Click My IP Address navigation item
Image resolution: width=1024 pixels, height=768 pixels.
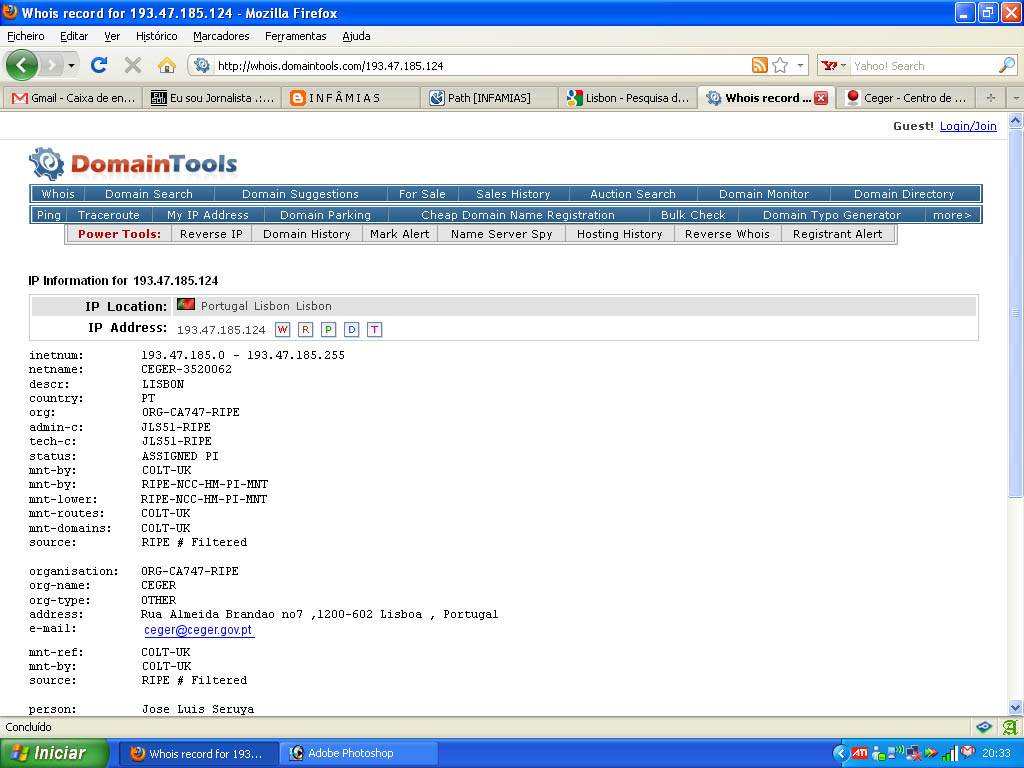tap(208, 215)
